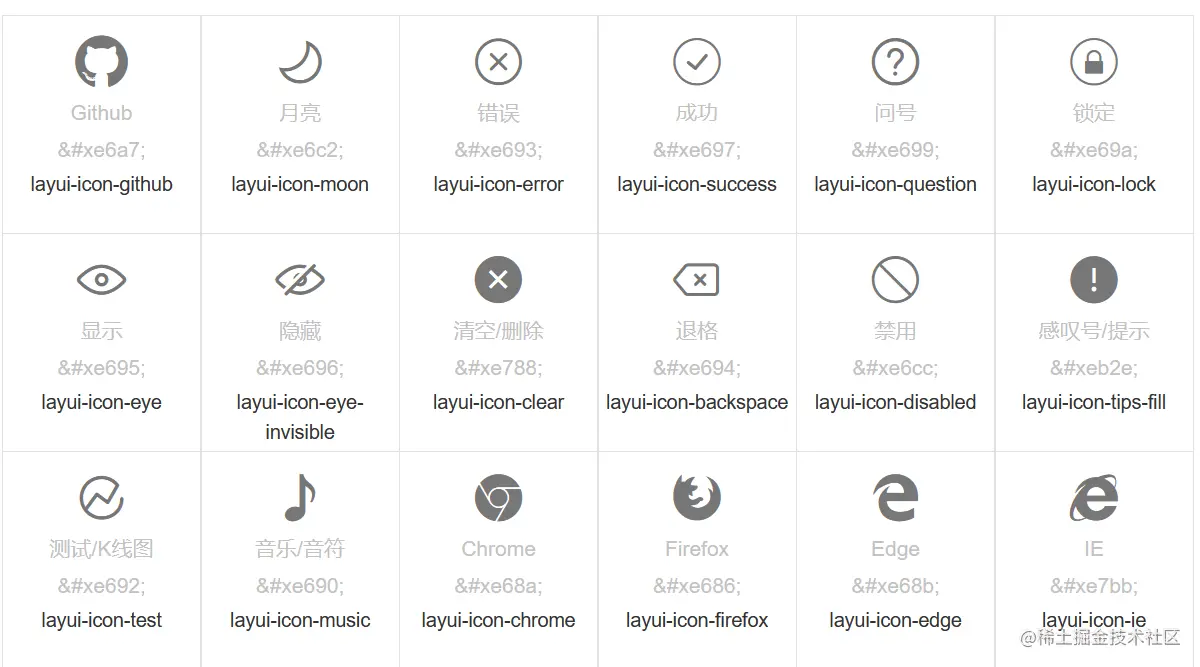1200x667 pixels.
Task: Click the Edge browser icon
Action: click(895, 498)
